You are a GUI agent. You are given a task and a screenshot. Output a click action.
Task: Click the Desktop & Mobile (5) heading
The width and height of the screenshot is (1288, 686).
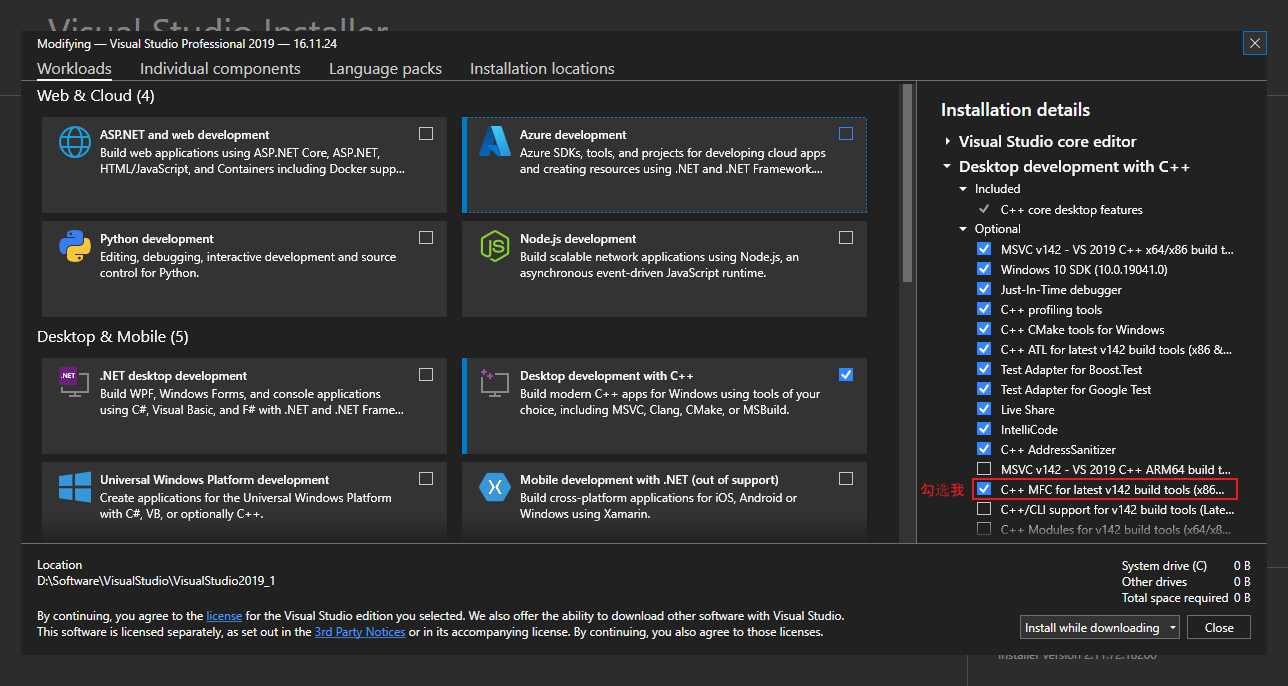[113, 337]
